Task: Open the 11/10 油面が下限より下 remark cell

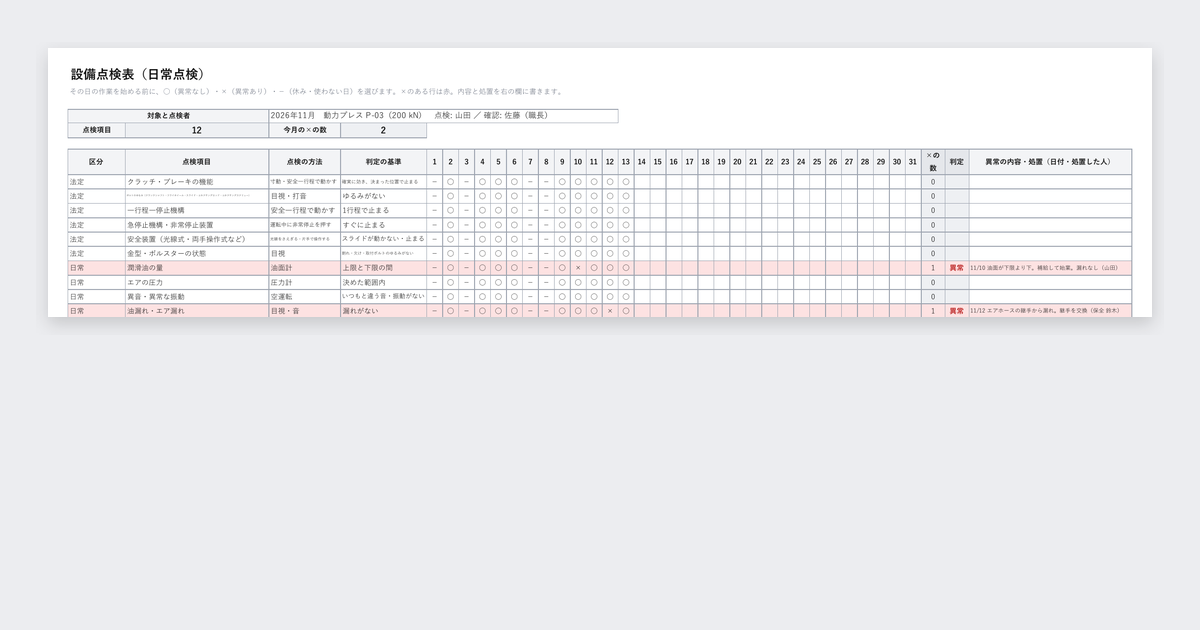Action: point(1050,268)
